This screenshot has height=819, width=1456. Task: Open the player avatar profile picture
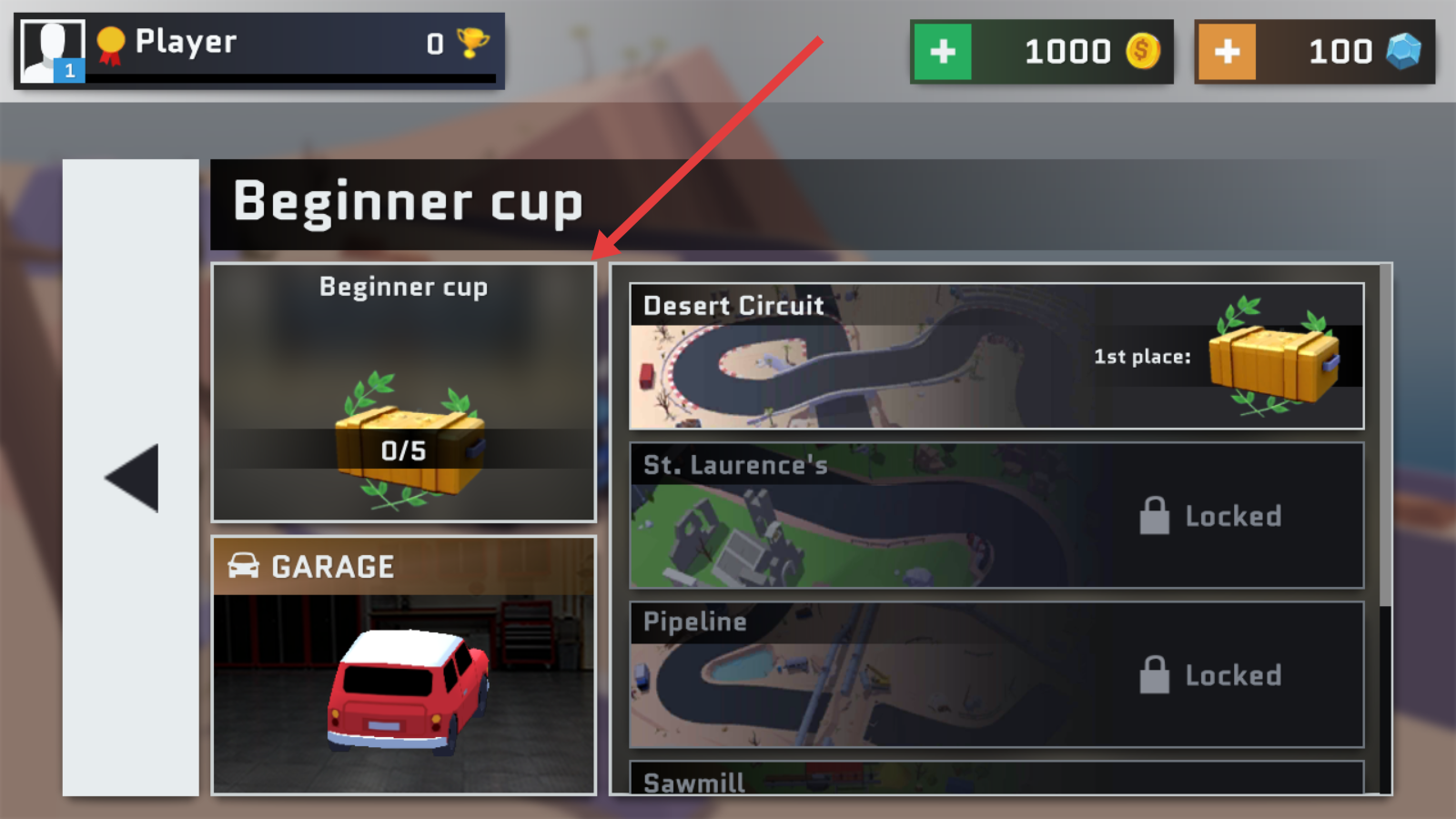click(53, 51)
